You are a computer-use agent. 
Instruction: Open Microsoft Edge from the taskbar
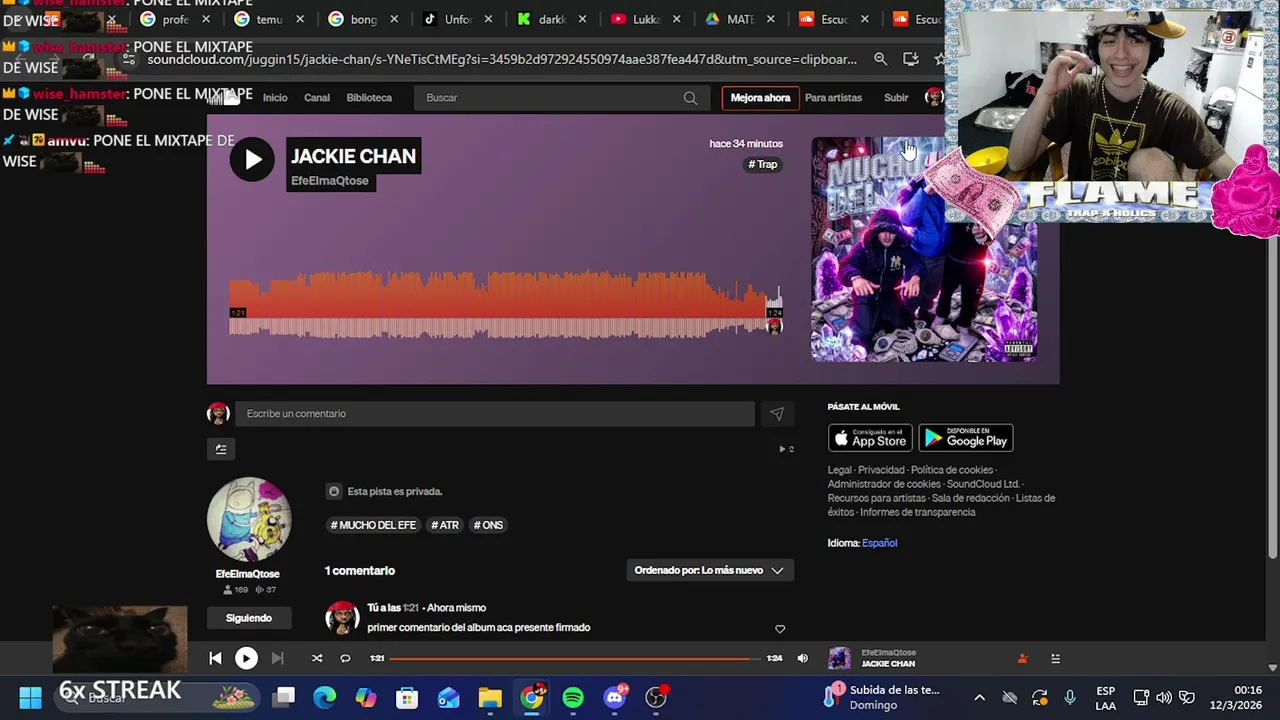pos(325,697)
